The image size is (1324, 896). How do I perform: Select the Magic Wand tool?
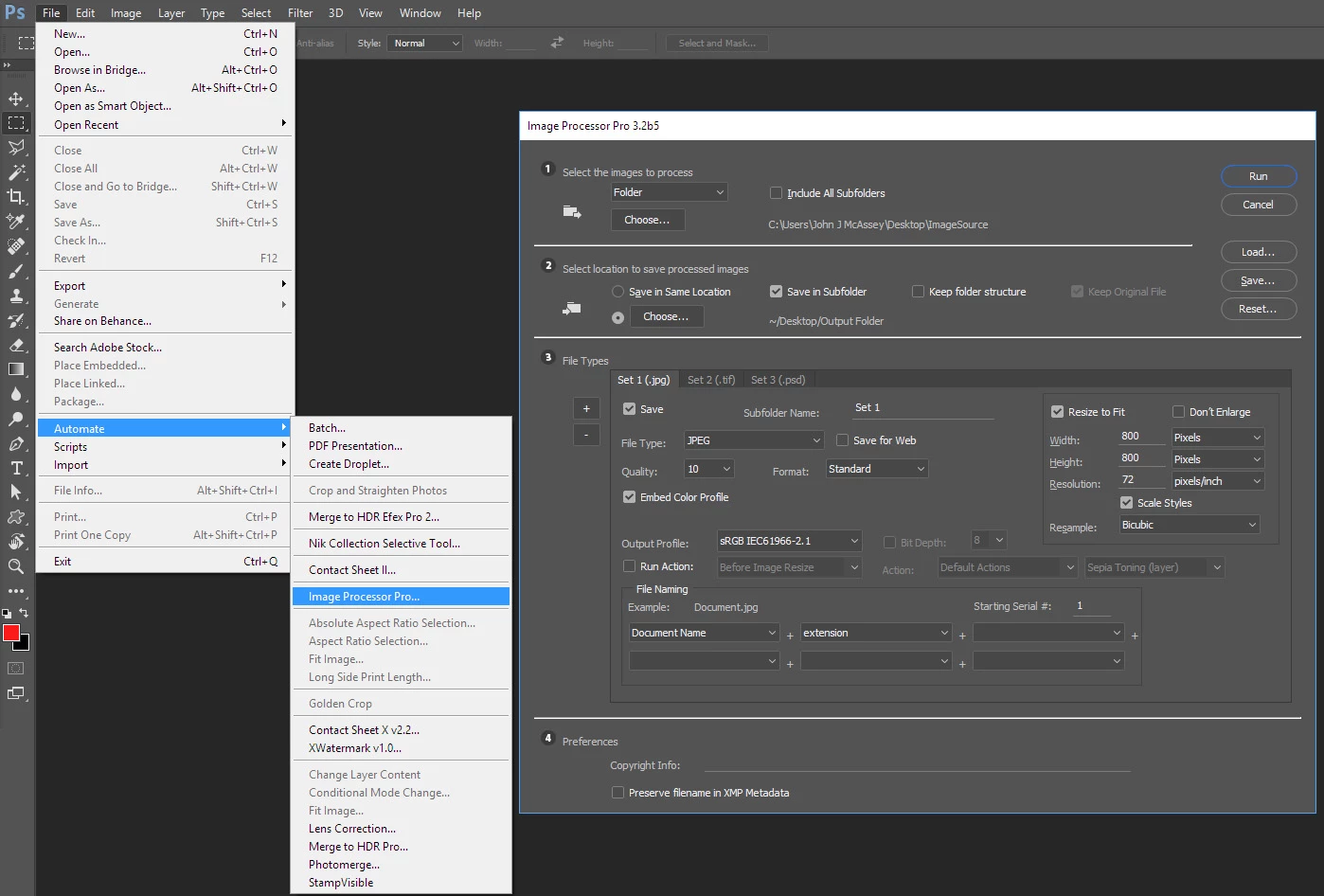pos(16,172)
